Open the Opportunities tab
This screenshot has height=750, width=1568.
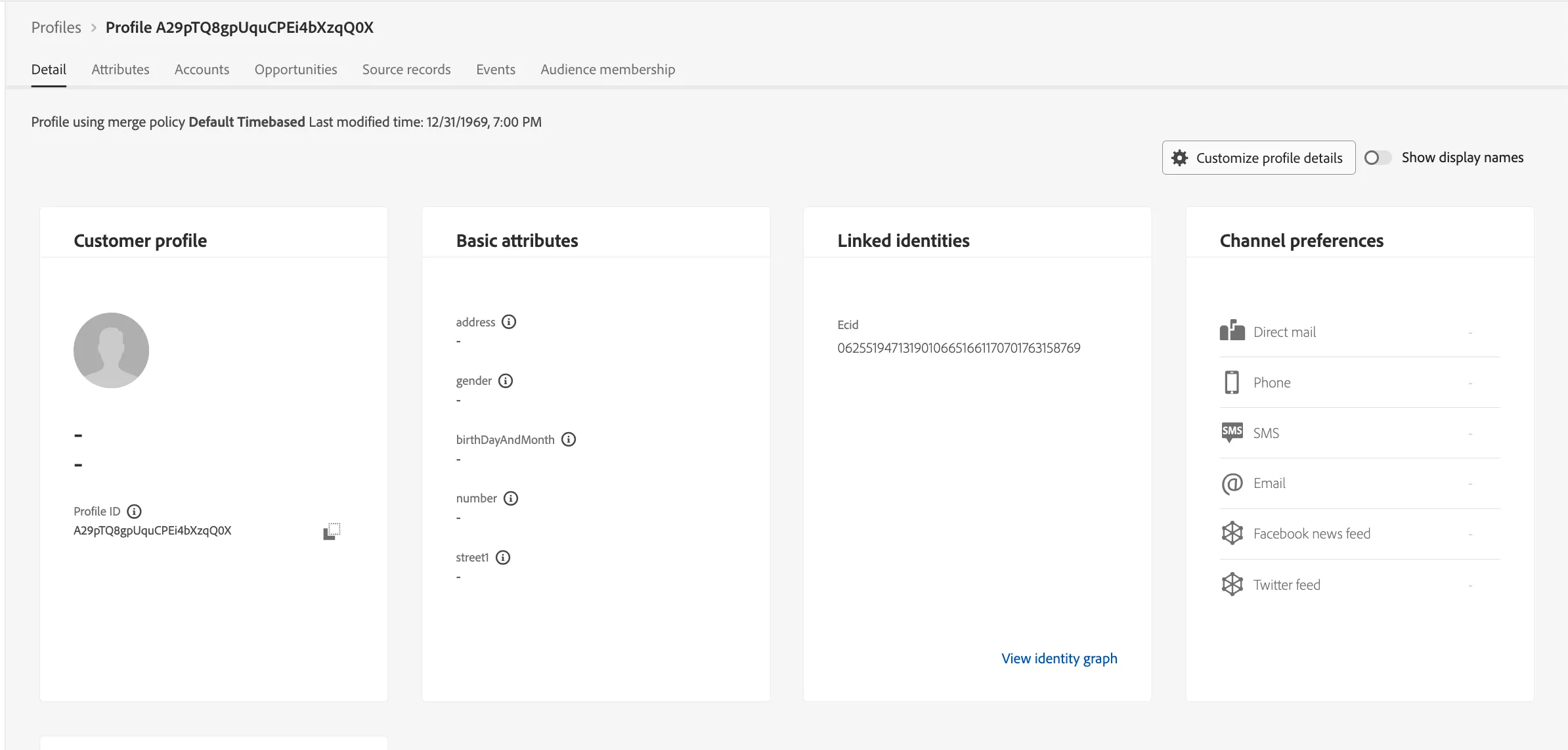[296, 70]
